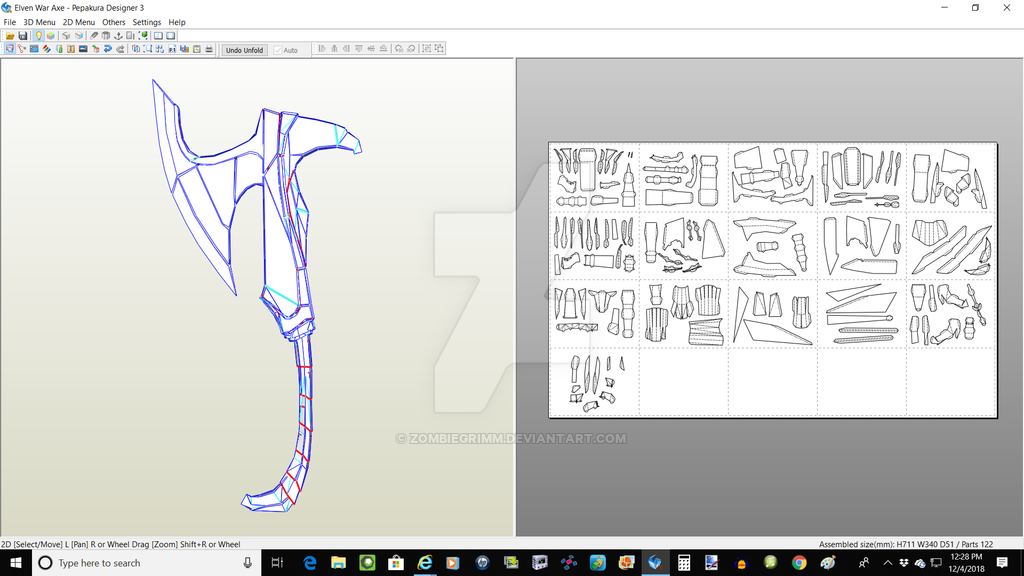Click the align right icon
The height and width of the screenshot is (576, 1024).
click(x=346, y=49)
